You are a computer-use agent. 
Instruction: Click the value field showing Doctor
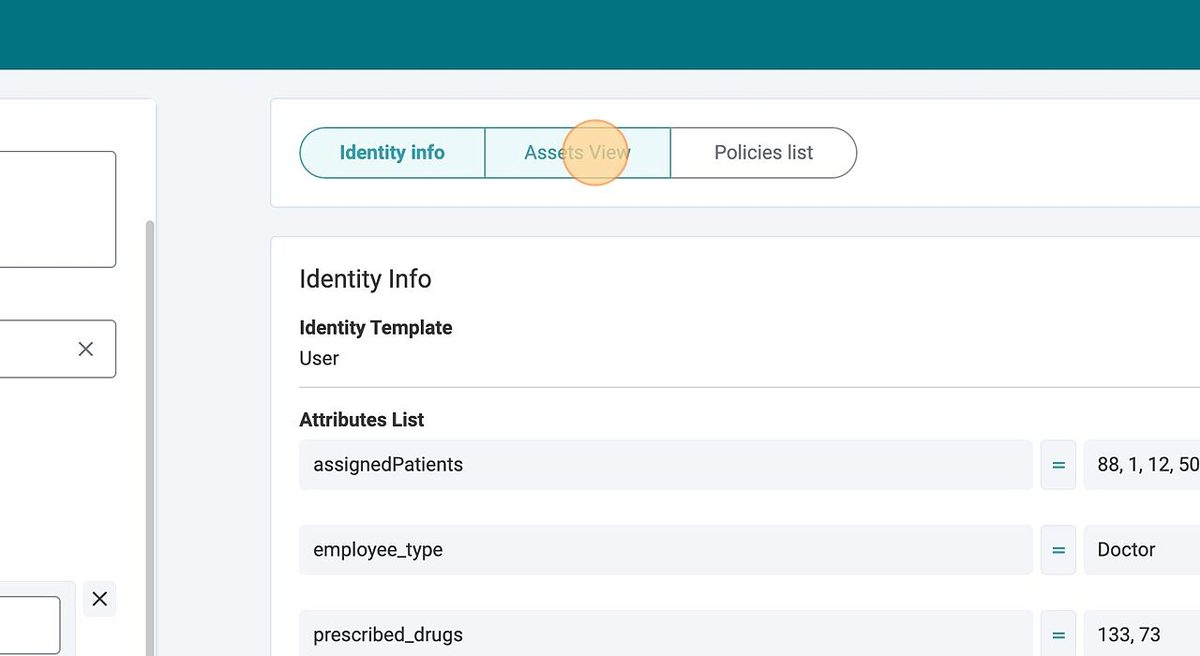point(1142,550)
